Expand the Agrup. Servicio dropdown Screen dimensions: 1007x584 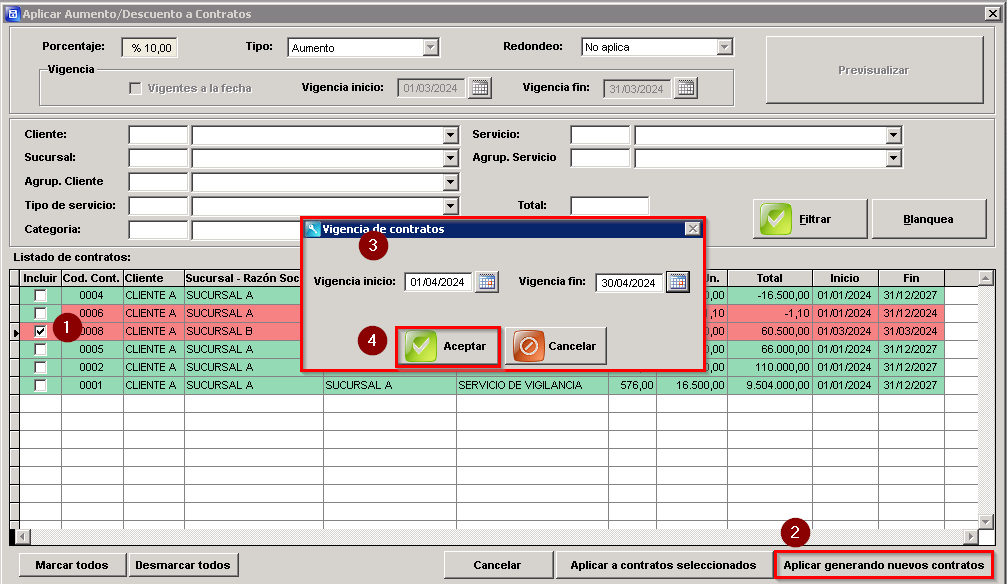(x=893, y=158)
